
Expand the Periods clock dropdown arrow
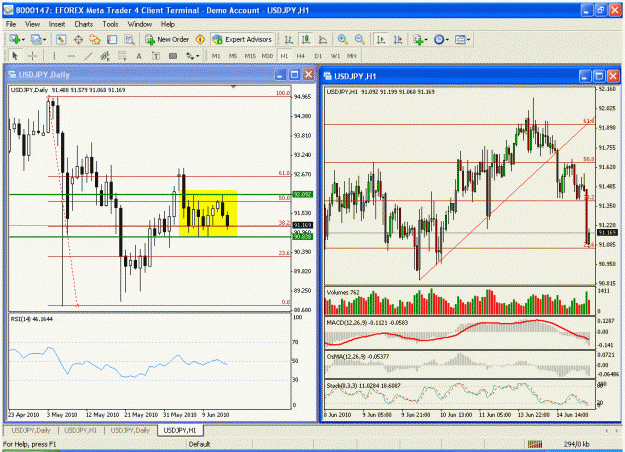click(447, 40)
